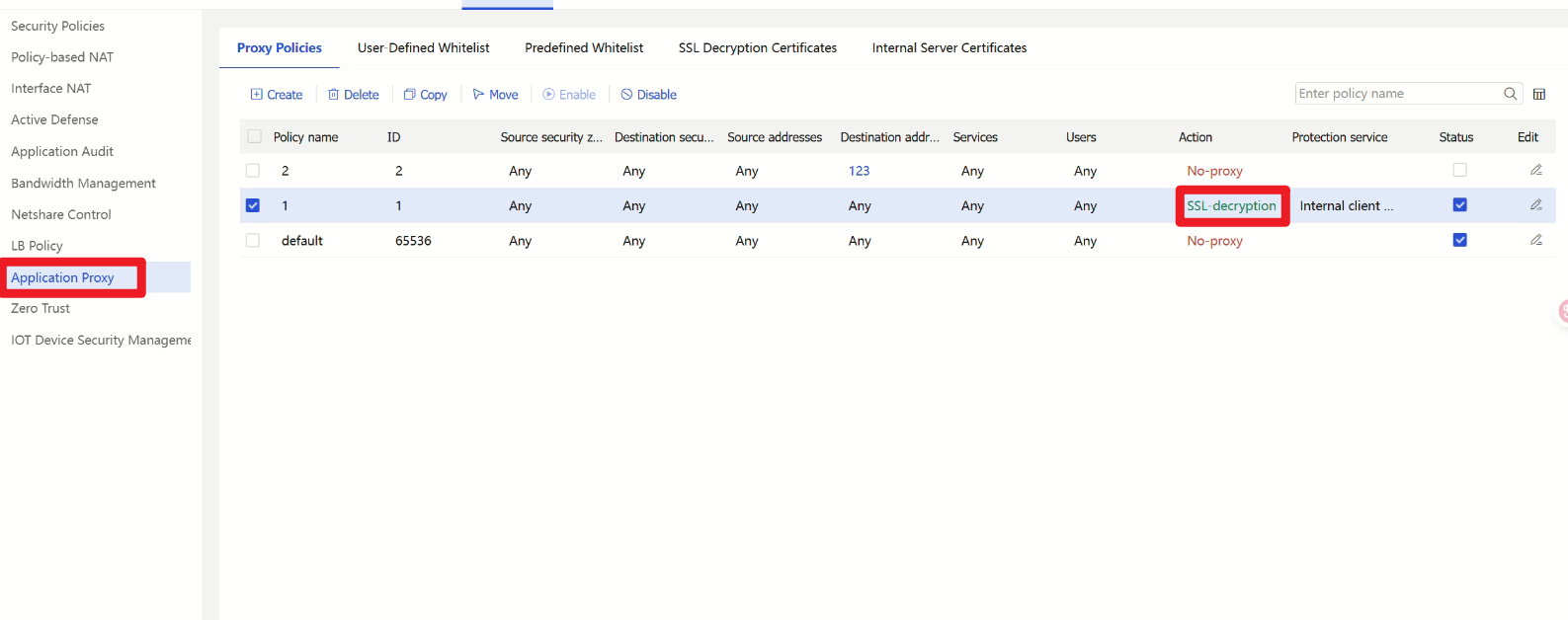
Task: Click SSL-decryption action of policy 1
Action: pyautogui.click(x=1231, y=205)
